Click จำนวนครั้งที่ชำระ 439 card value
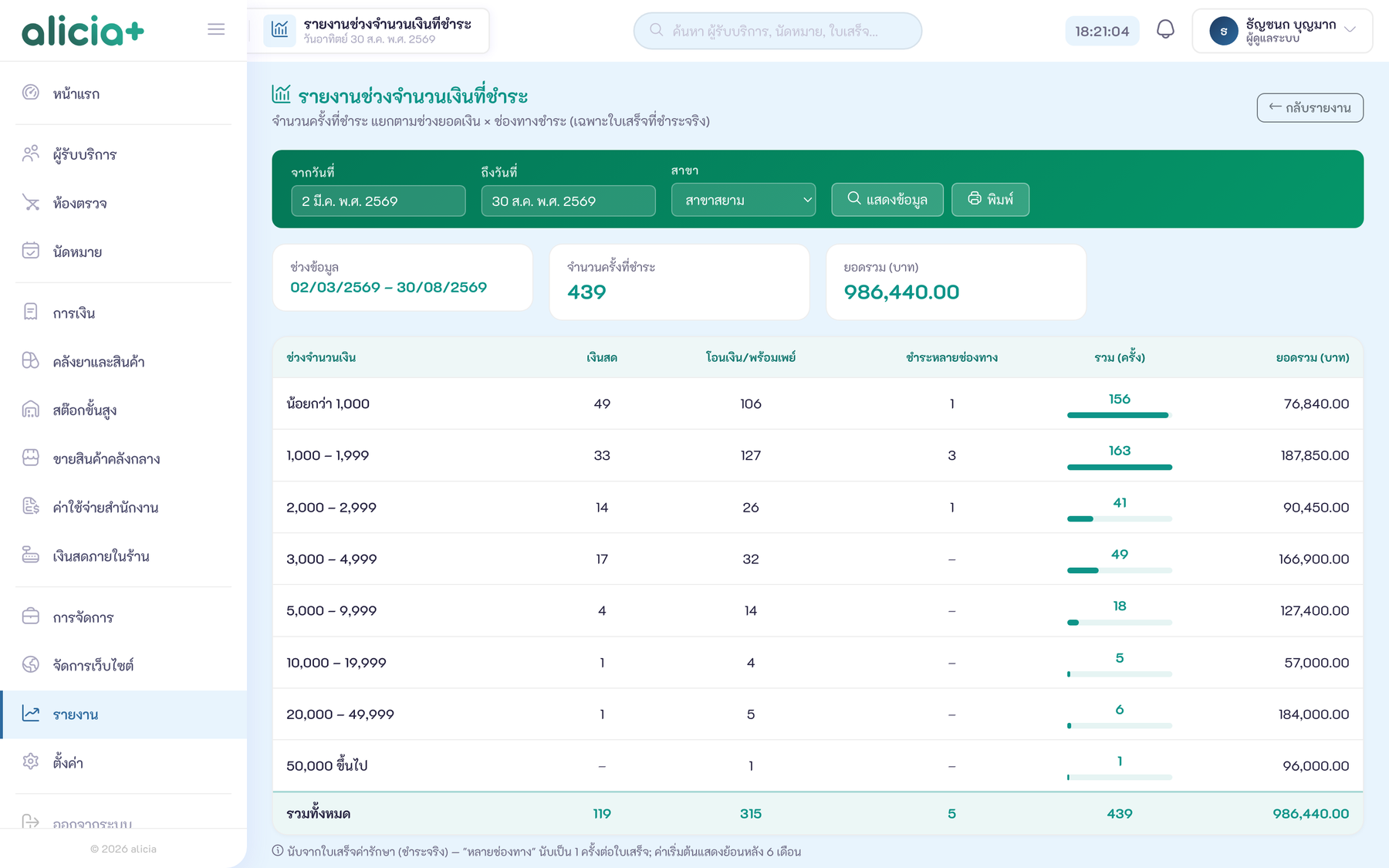This screenshot has width=1389, height=868. [x=586, y=292]
